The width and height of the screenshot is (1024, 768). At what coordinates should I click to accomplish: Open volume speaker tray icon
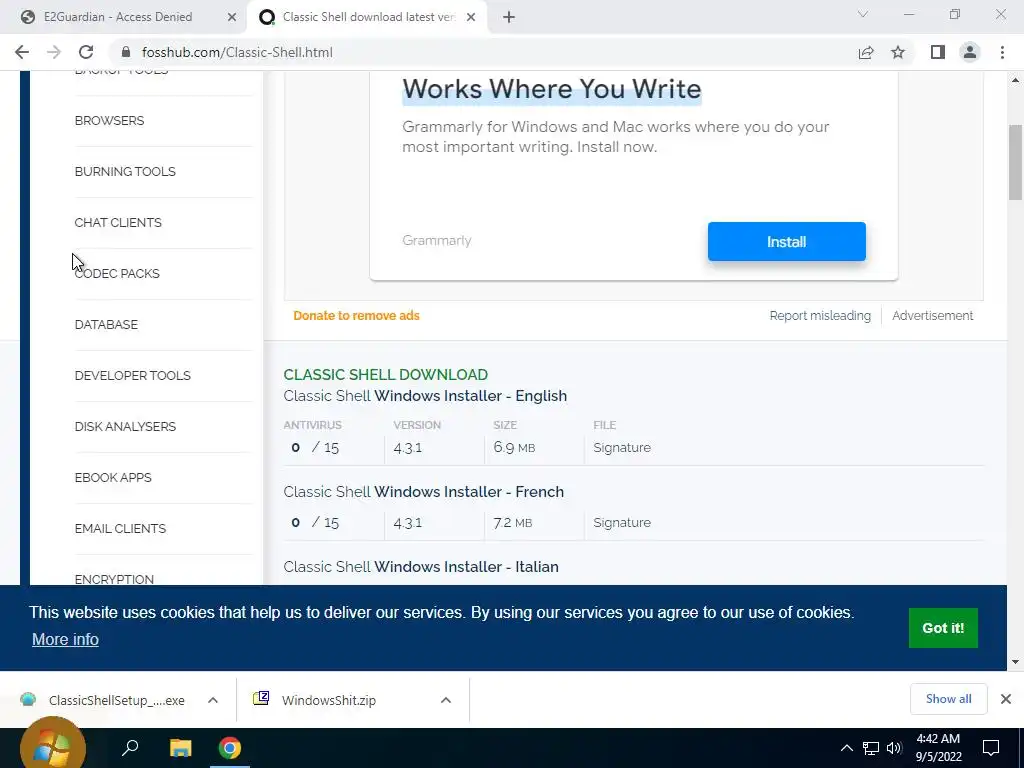point(894,748)
